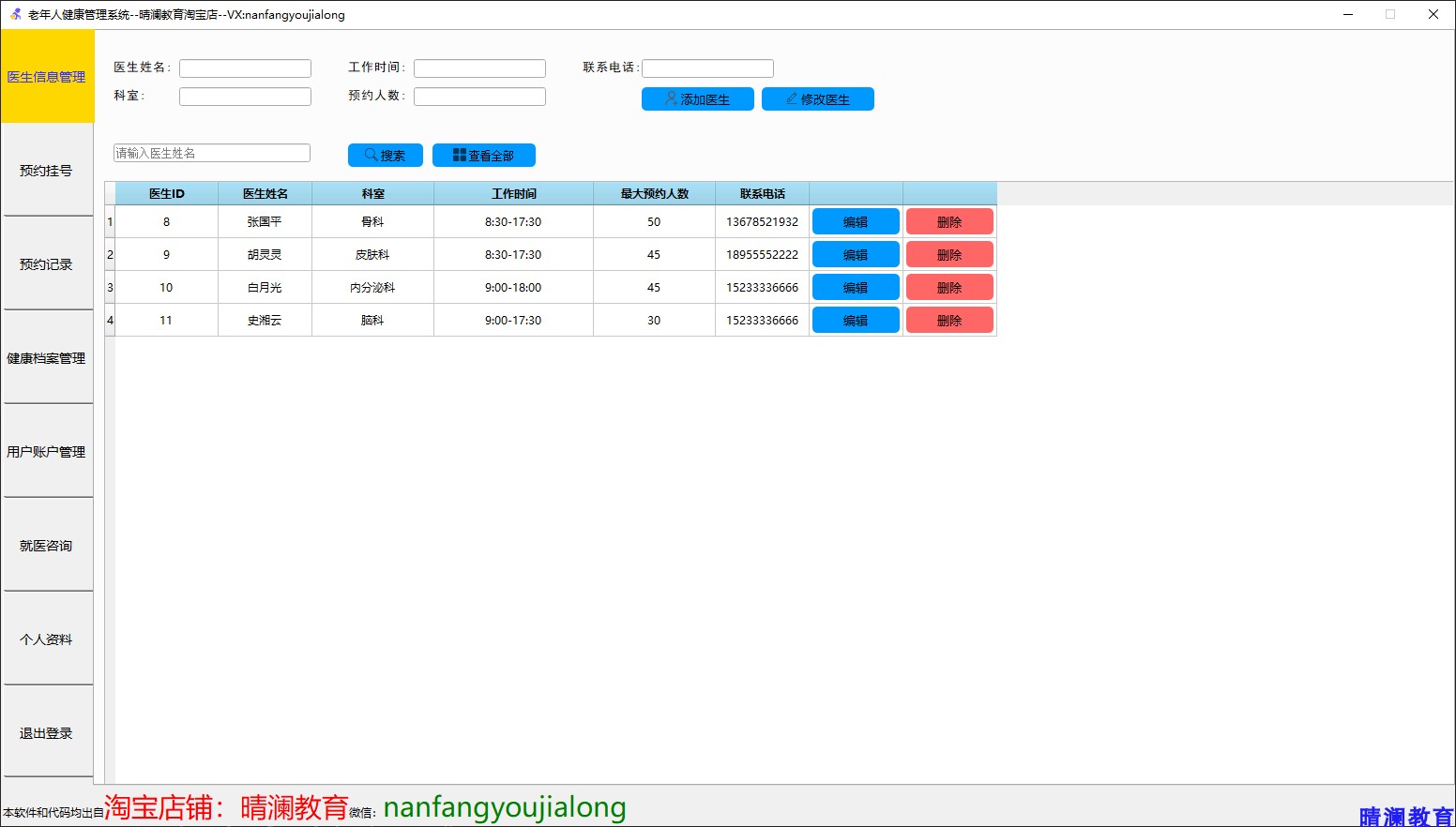Select the 就医咨询 sidebar tab
The height and width of the screenshot is (827, 1456).
click(47, 545)
